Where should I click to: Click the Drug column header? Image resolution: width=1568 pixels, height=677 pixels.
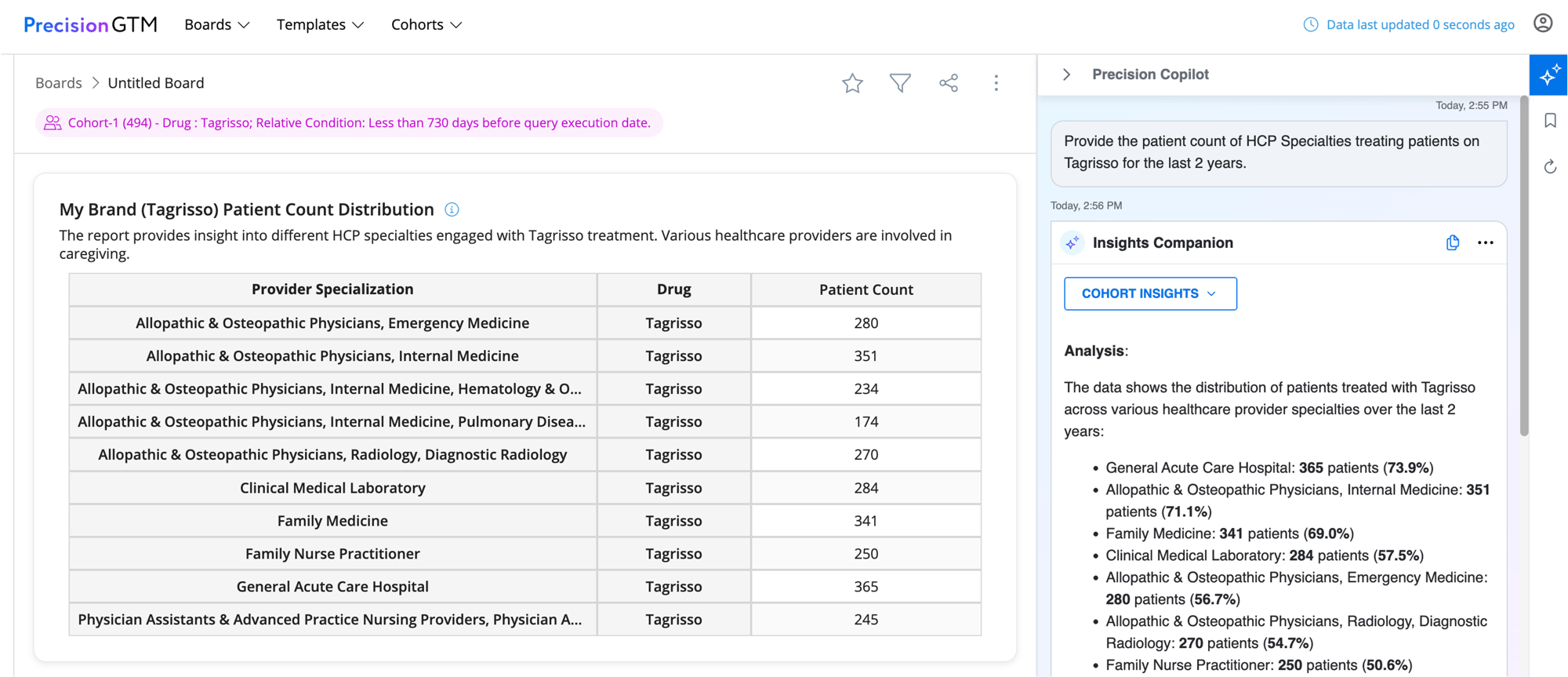point(674,289)
